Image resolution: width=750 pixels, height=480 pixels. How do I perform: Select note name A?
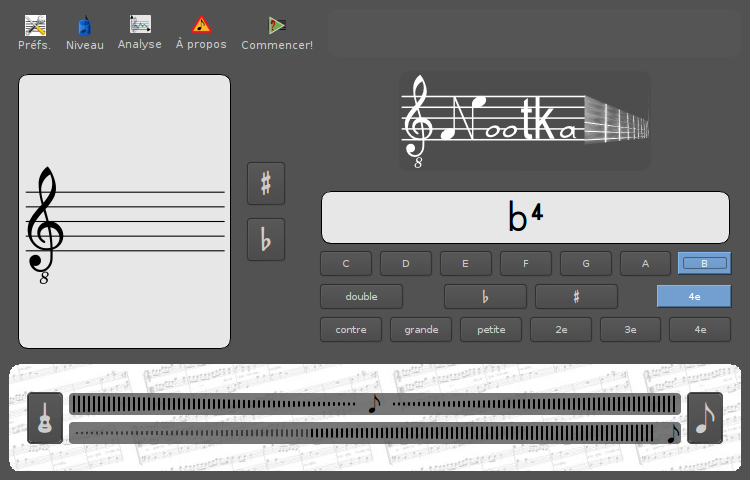[645, 263]
